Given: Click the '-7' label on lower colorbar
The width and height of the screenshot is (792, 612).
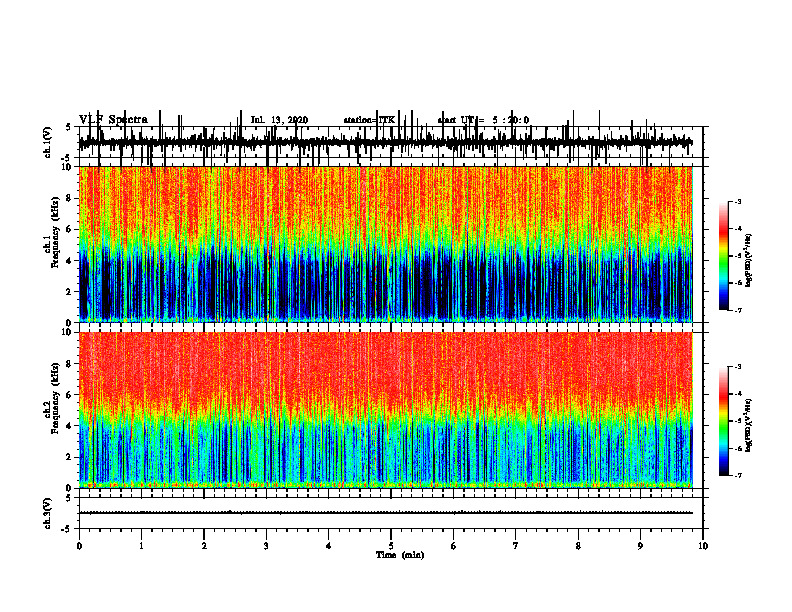Looking at the screenshot, I should [737, 476].
